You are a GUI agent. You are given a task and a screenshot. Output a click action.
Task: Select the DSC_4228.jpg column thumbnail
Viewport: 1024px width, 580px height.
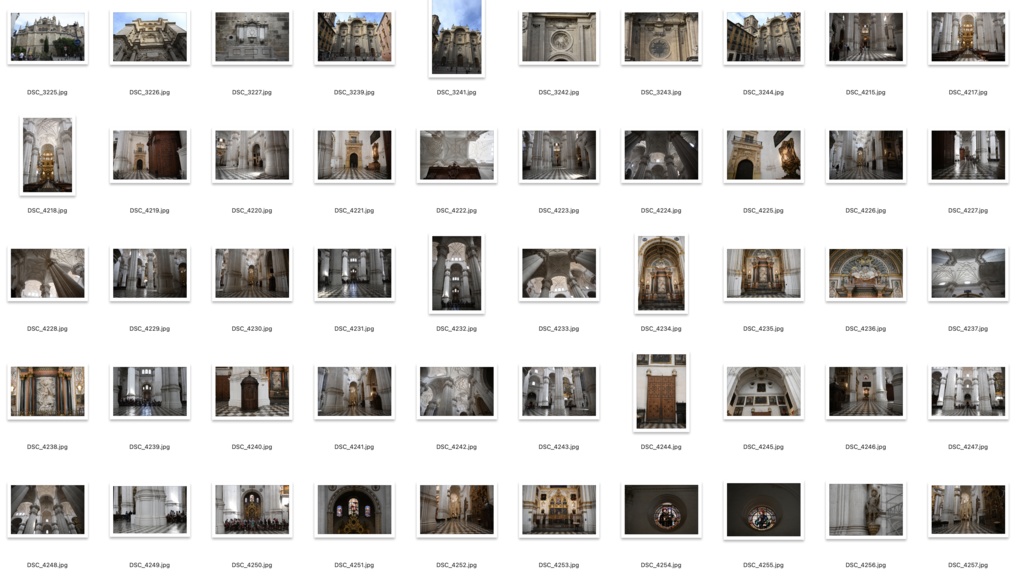pyautogui.click(x=48, y=274)
